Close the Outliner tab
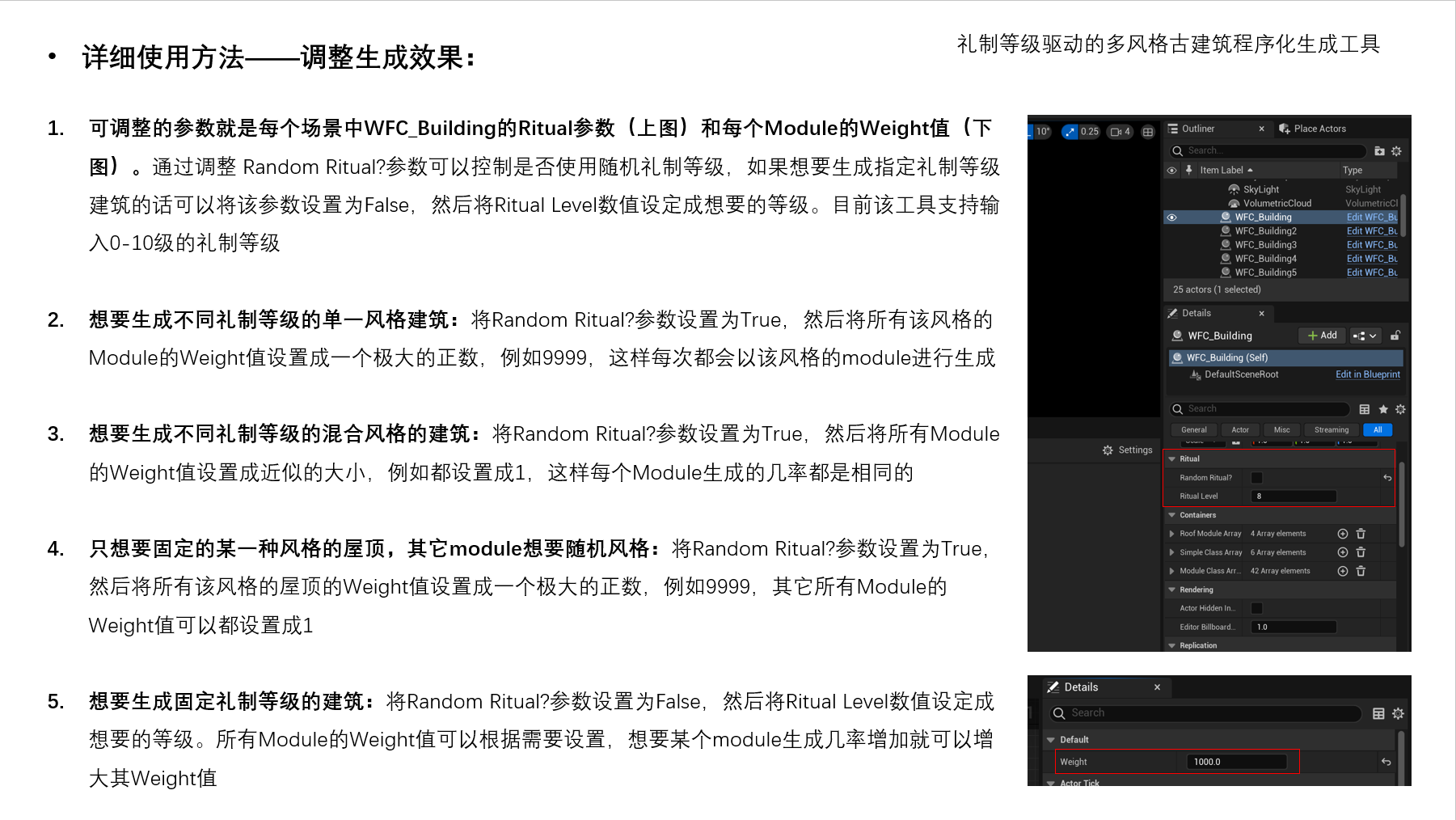The image size is (1456, 820). click(1261, 129)
